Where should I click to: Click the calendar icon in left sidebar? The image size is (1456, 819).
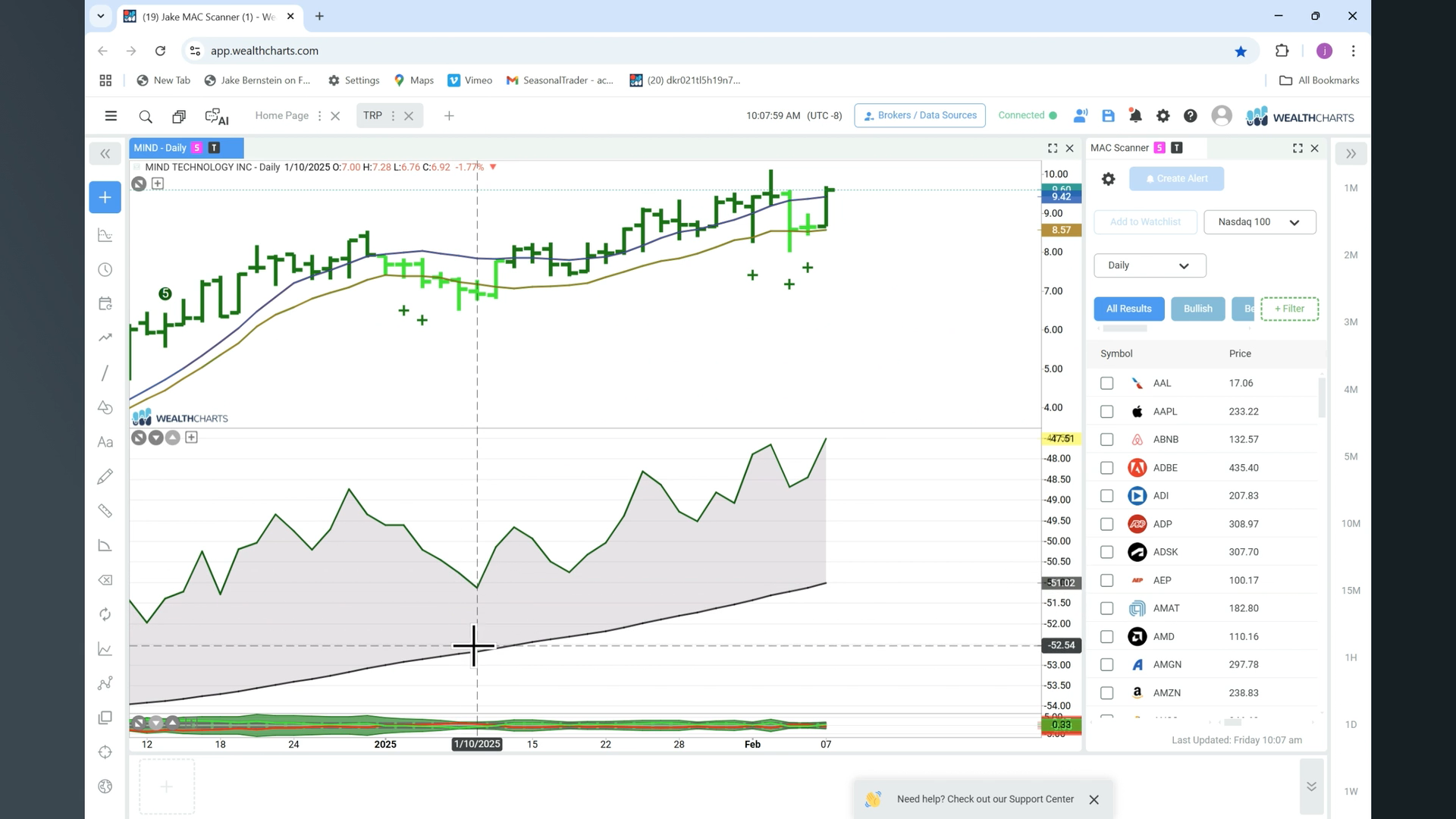click(x=105, y=304)
